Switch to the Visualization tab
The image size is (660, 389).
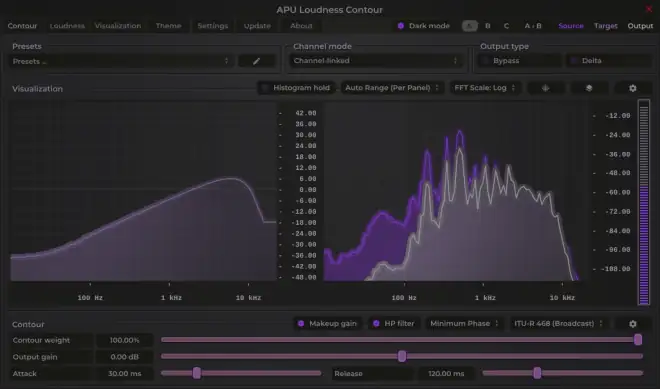click(118, 26)
